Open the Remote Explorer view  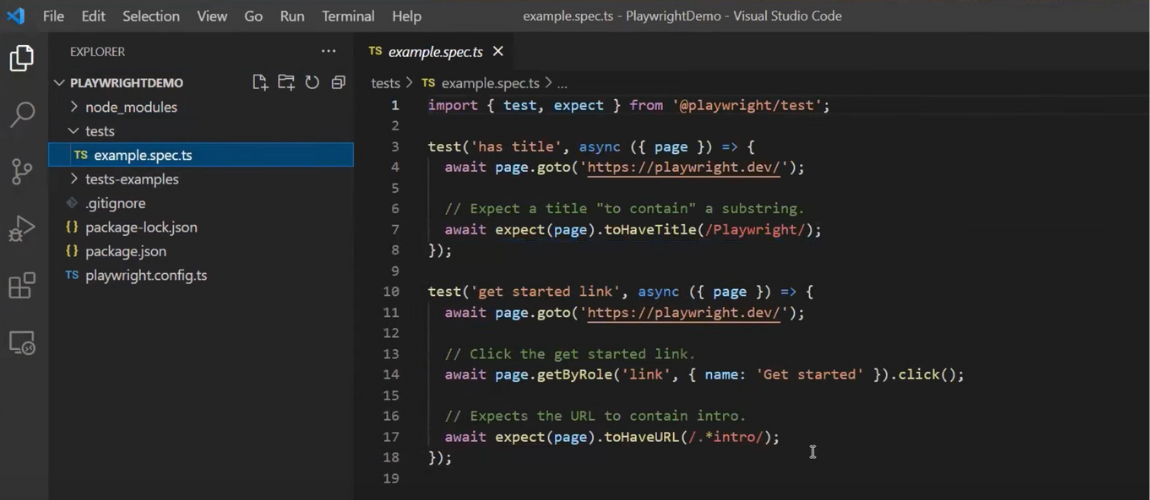[x=22, y=343]
